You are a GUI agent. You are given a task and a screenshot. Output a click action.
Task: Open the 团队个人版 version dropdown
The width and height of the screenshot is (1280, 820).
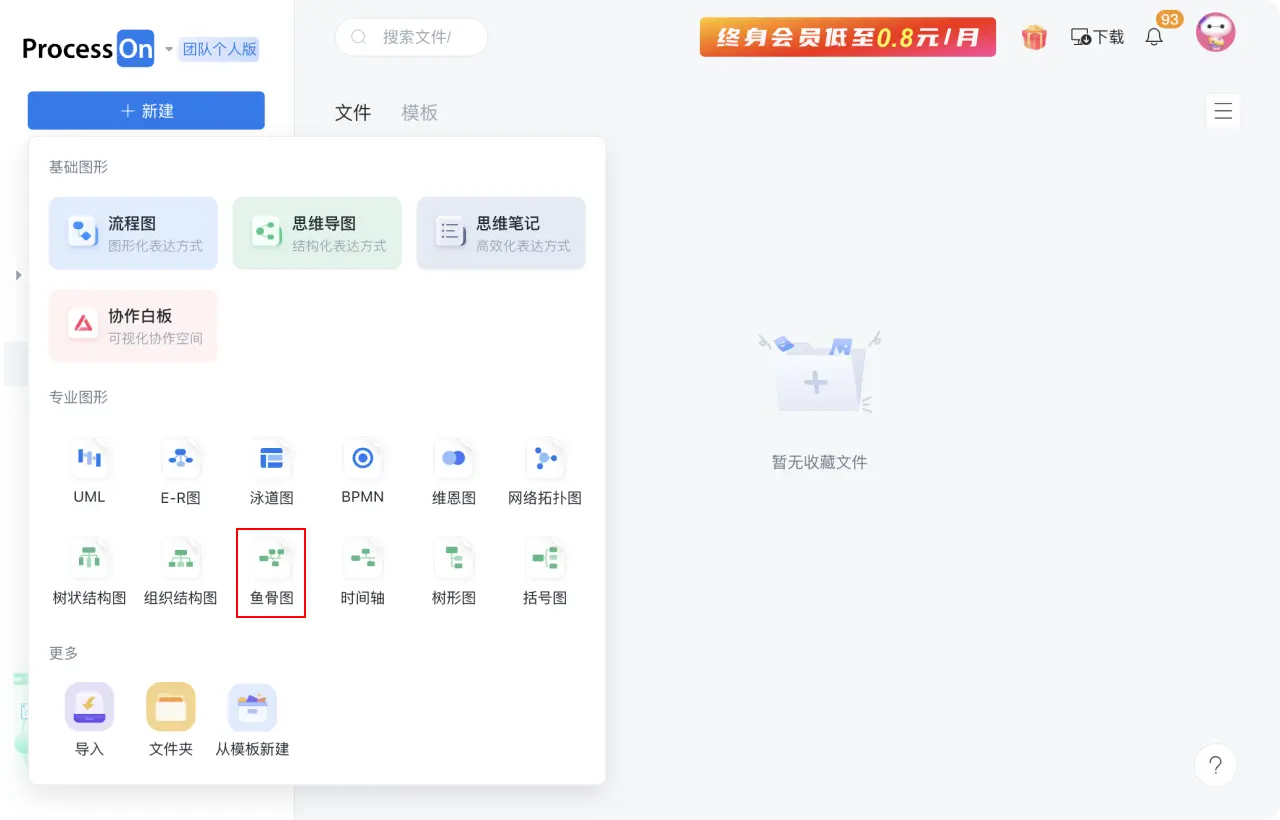click(x=219, y=47)
